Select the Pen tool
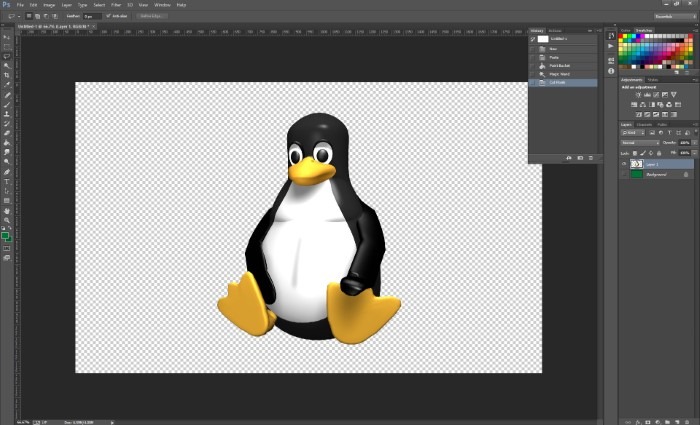The image size is (700, 425). (7, 172)
